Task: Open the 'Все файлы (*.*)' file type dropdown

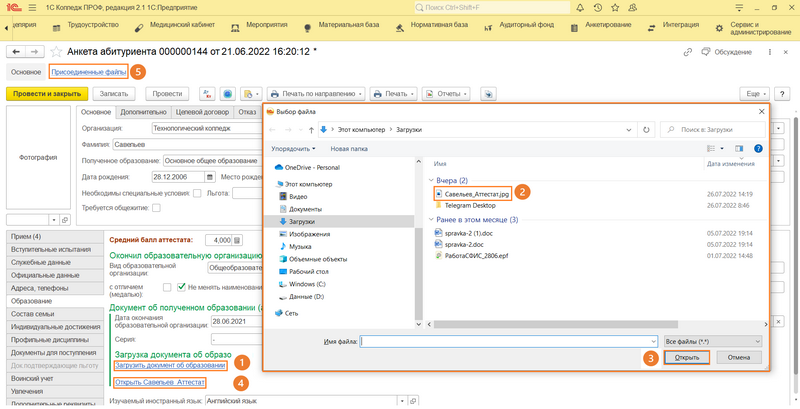Action: coord(712,341)
